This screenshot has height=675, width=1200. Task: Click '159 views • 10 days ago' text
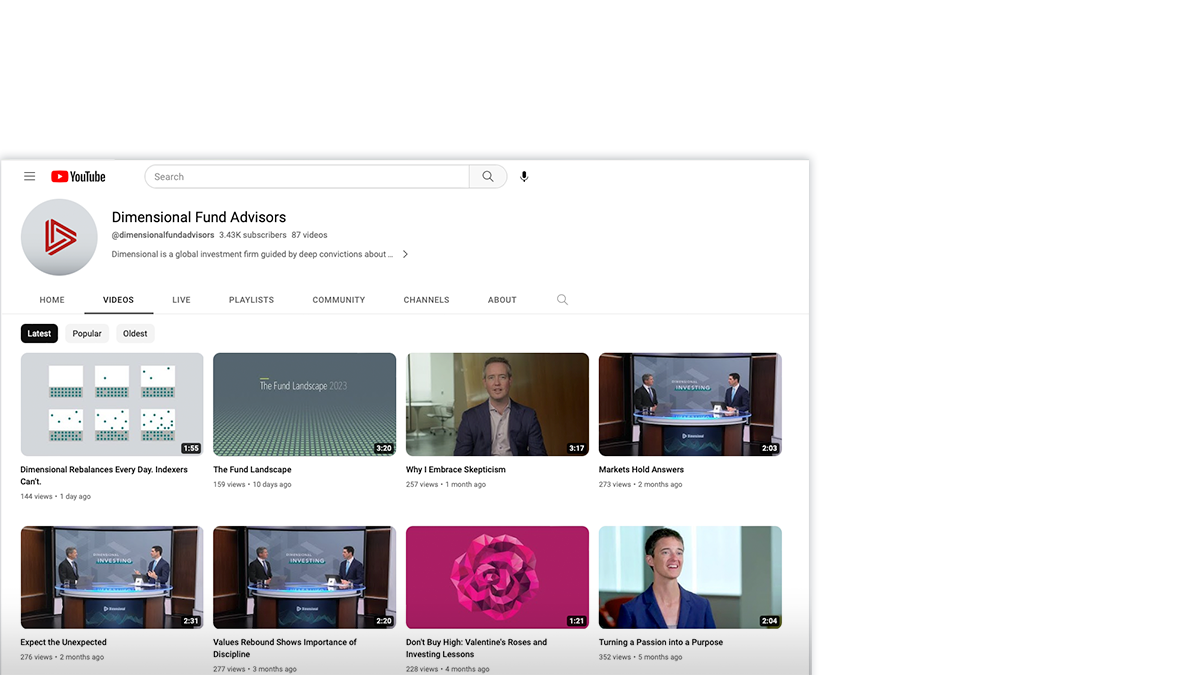pos(252,485)
